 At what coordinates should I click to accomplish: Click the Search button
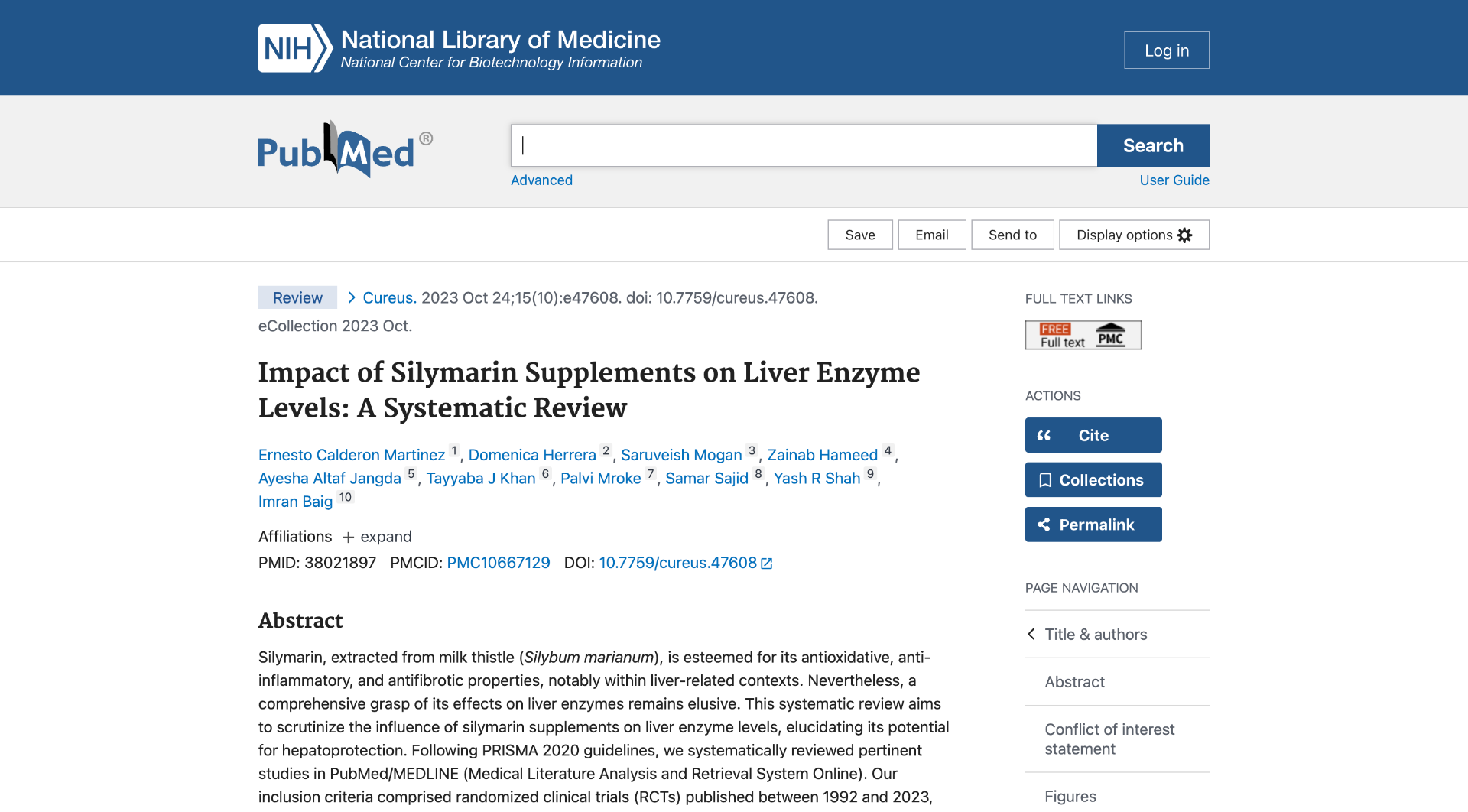point(1153,145)
